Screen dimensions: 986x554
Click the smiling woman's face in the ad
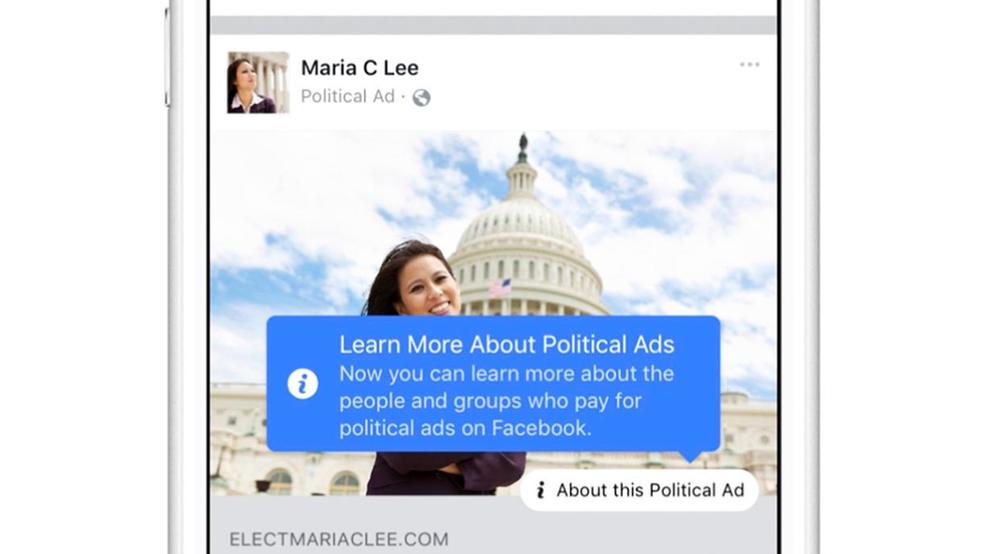tap(429, 286)
